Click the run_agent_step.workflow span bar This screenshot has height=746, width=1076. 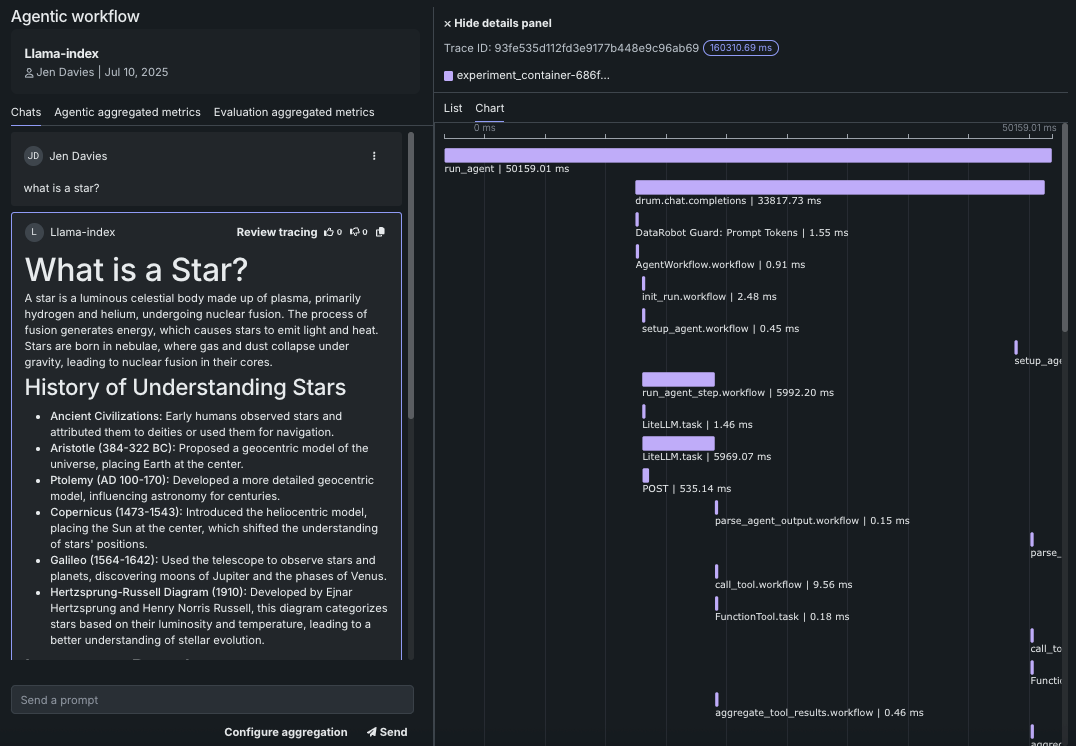(x=678, y=379)
